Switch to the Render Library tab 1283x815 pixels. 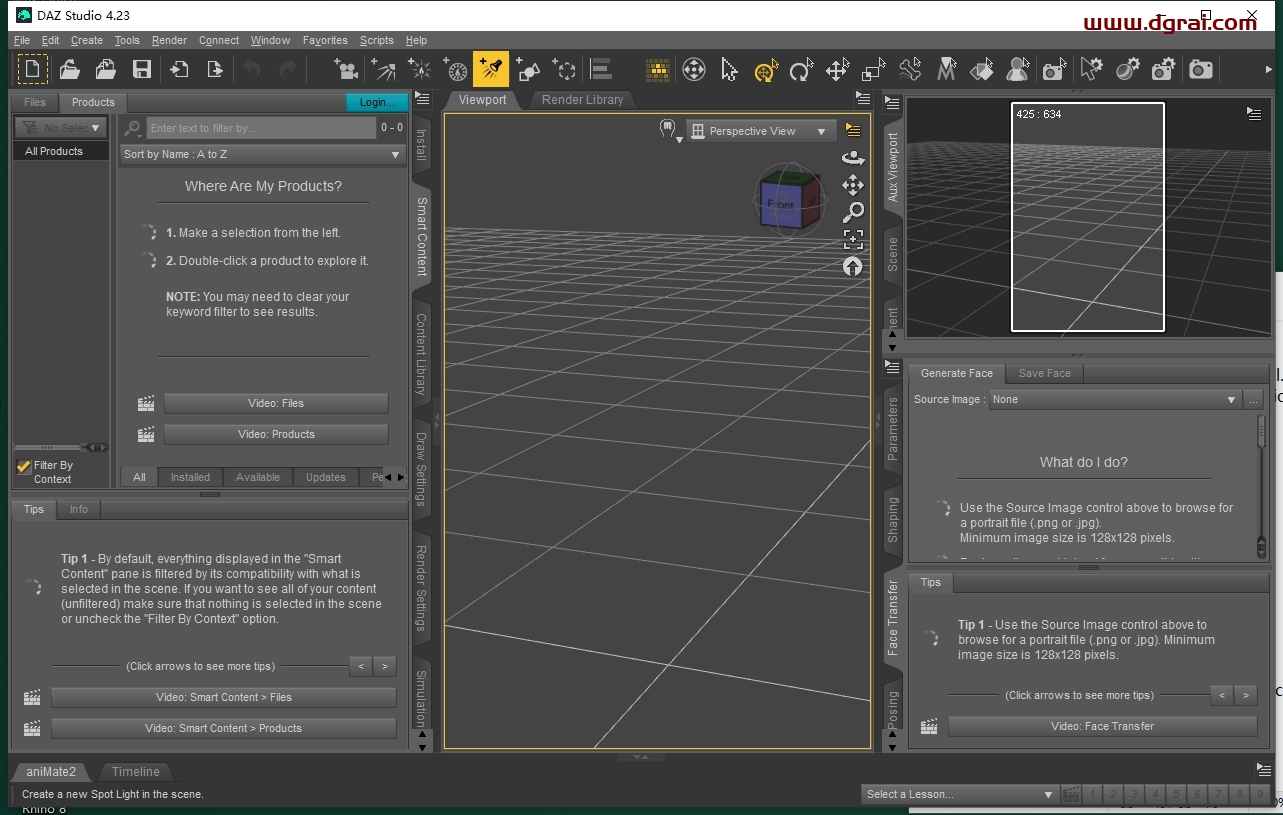(x=582, y=100)
